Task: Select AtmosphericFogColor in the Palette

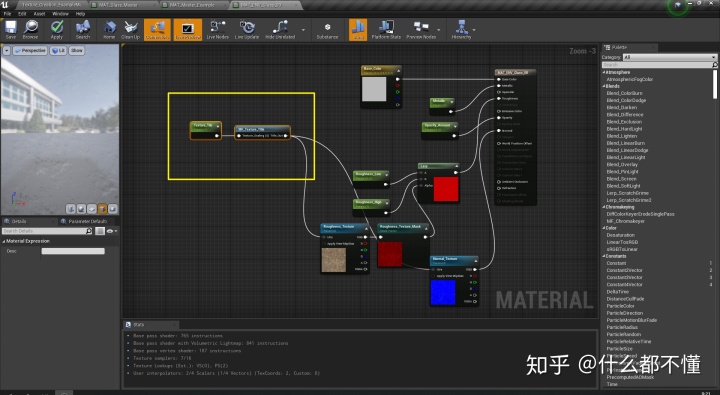Action: pos(630,79)
